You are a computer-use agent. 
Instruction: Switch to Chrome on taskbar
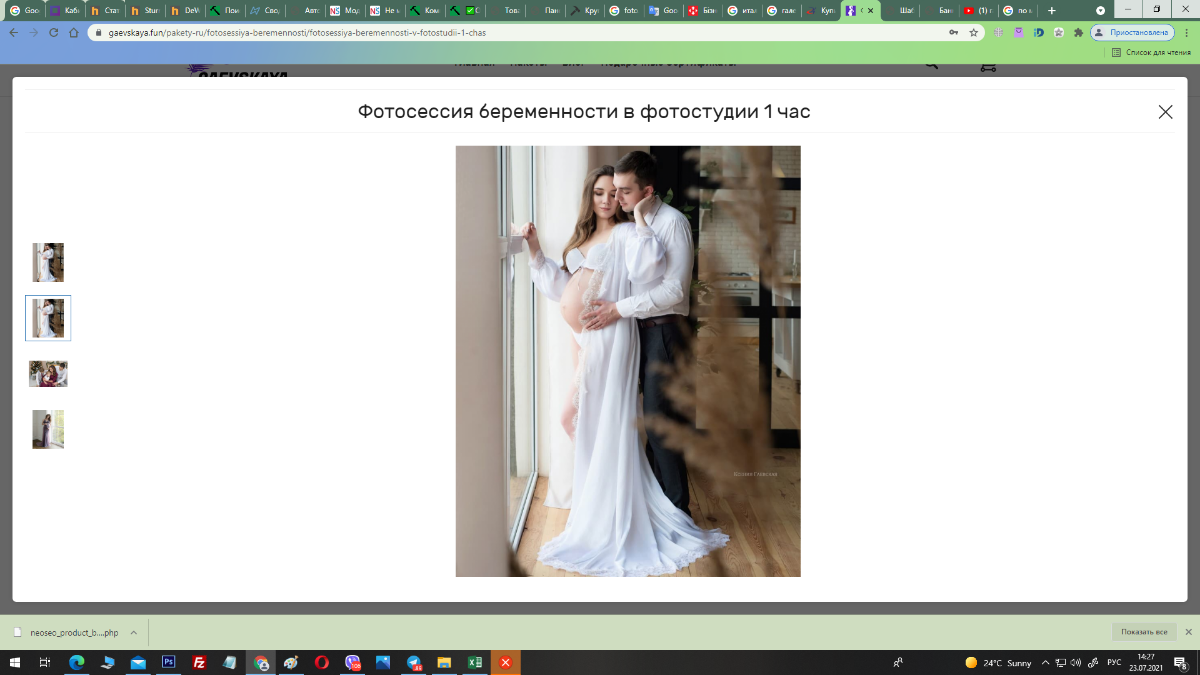point(261,662)
